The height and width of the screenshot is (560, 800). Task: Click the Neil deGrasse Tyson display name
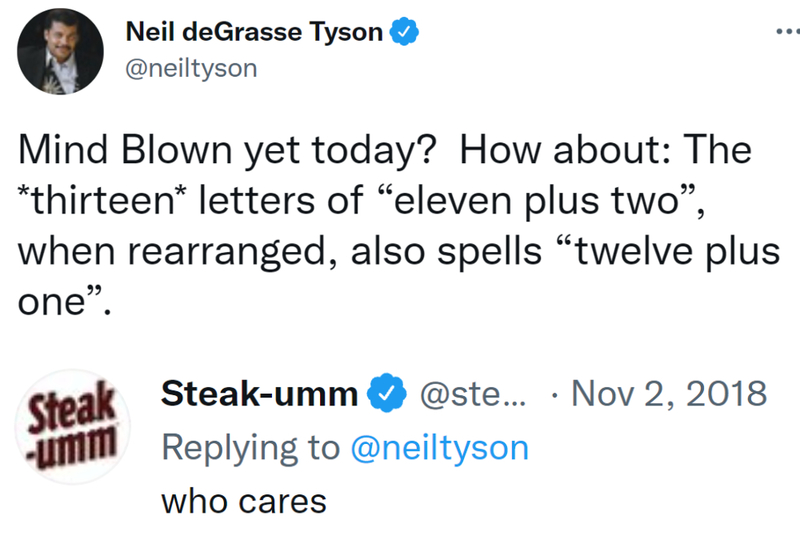point(254,32)
